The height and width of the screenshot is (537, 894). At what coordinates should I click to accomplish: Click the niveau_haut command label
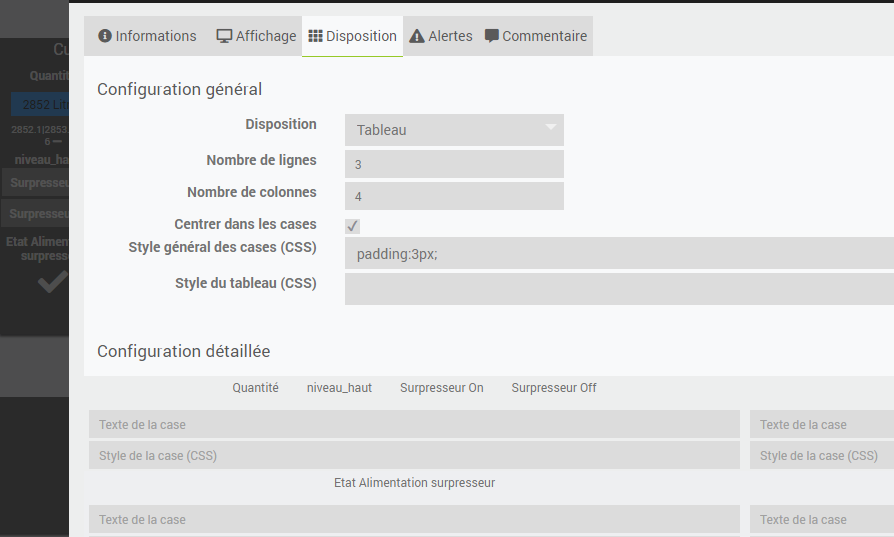click(x=339, y=388)
